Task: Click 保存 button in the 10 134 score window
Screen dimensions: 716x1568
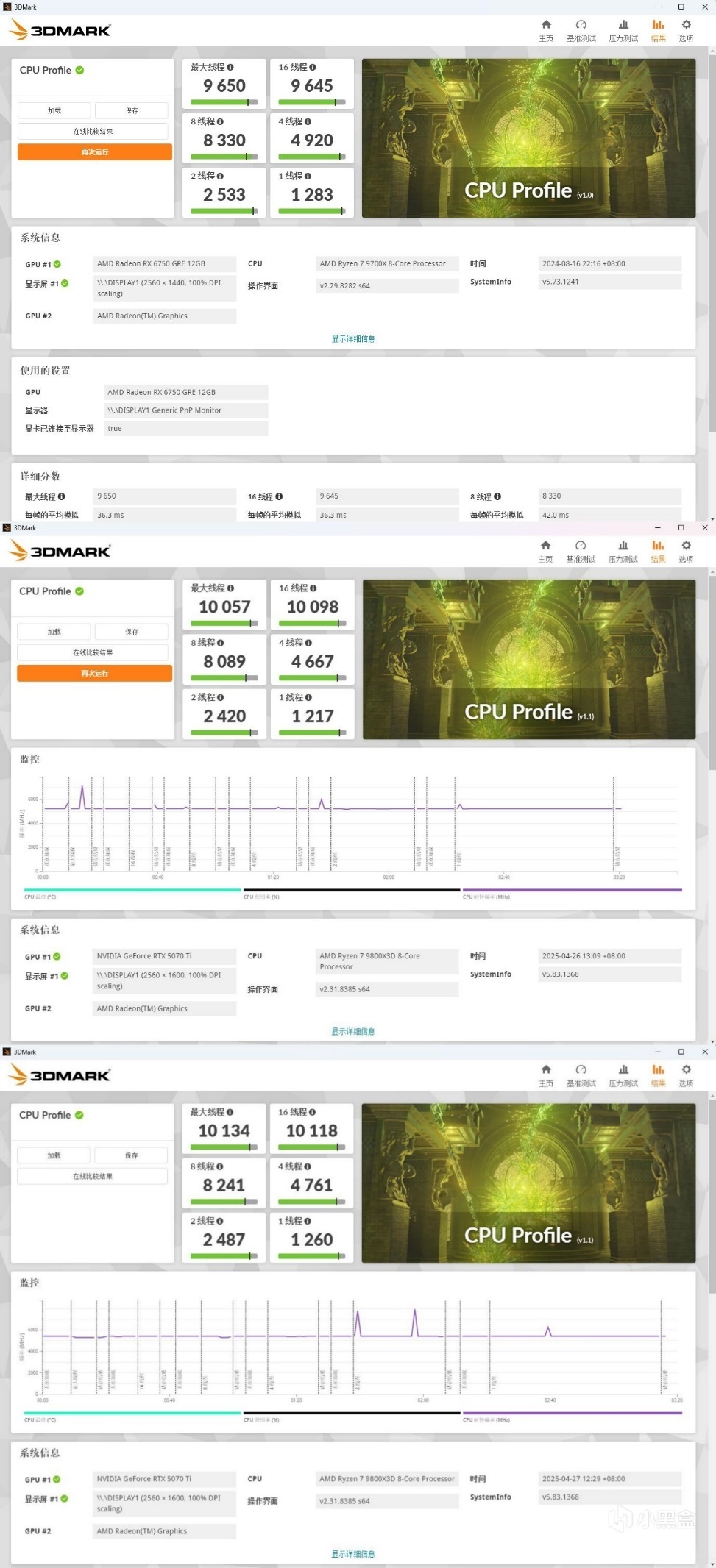Action: [132, 1155]
